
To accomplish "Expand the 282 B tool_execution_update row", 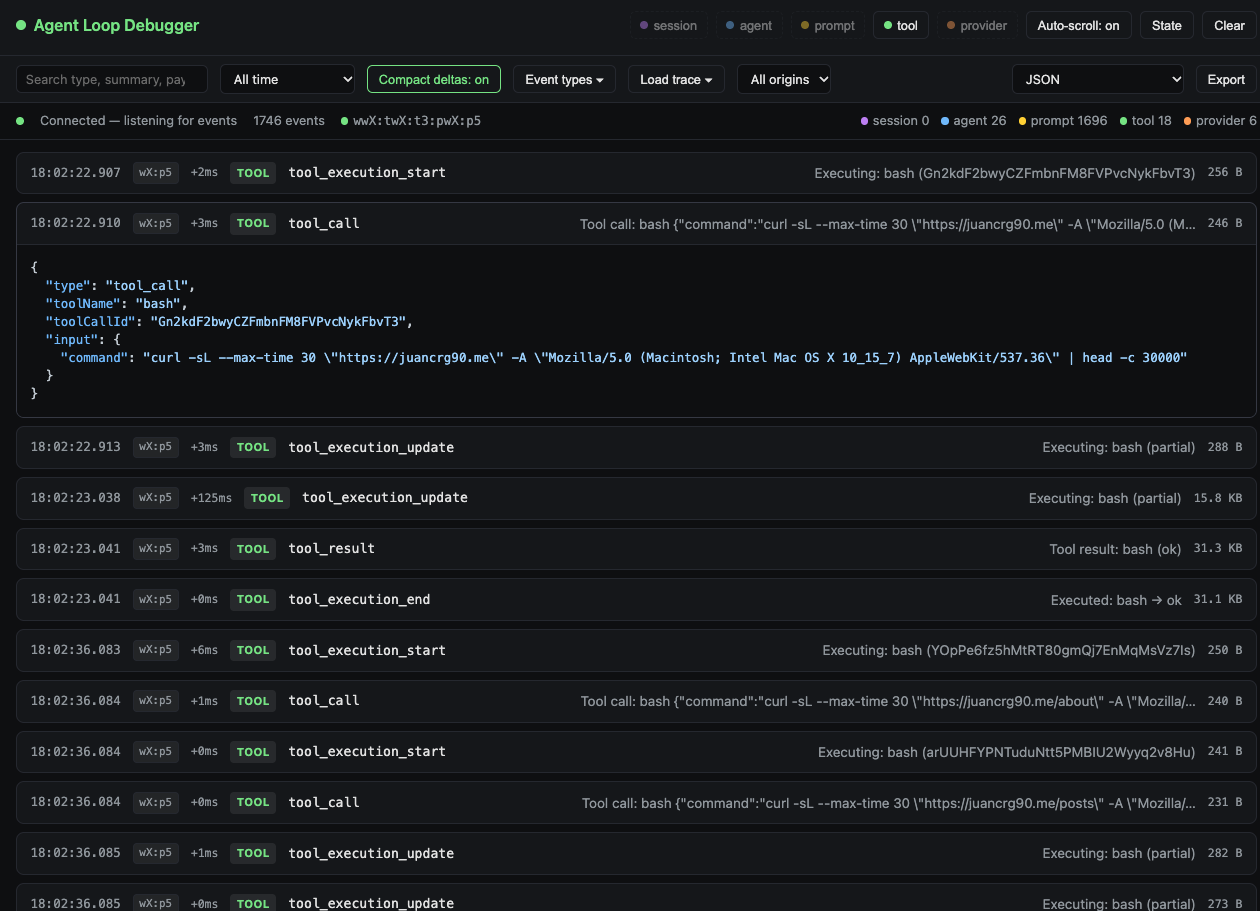I will click(636, 853).
